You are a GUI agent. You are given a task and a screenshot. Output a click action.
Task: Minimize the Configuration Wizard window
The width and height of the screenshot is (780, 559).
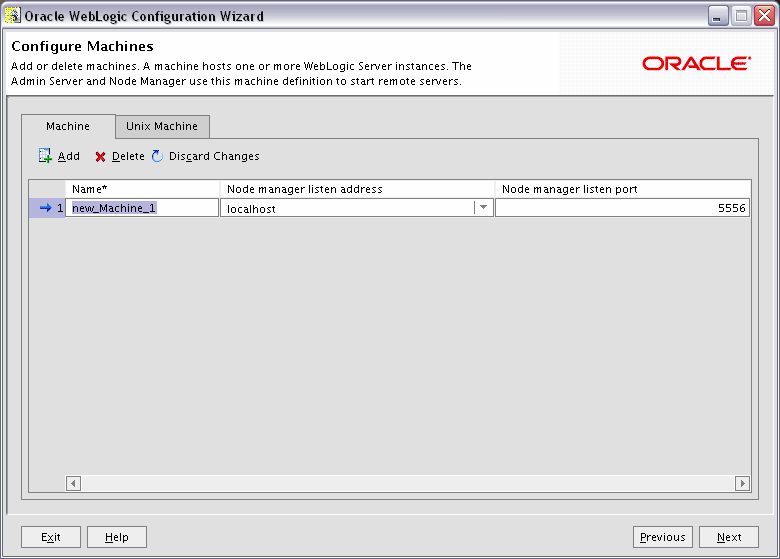point(718,16)
